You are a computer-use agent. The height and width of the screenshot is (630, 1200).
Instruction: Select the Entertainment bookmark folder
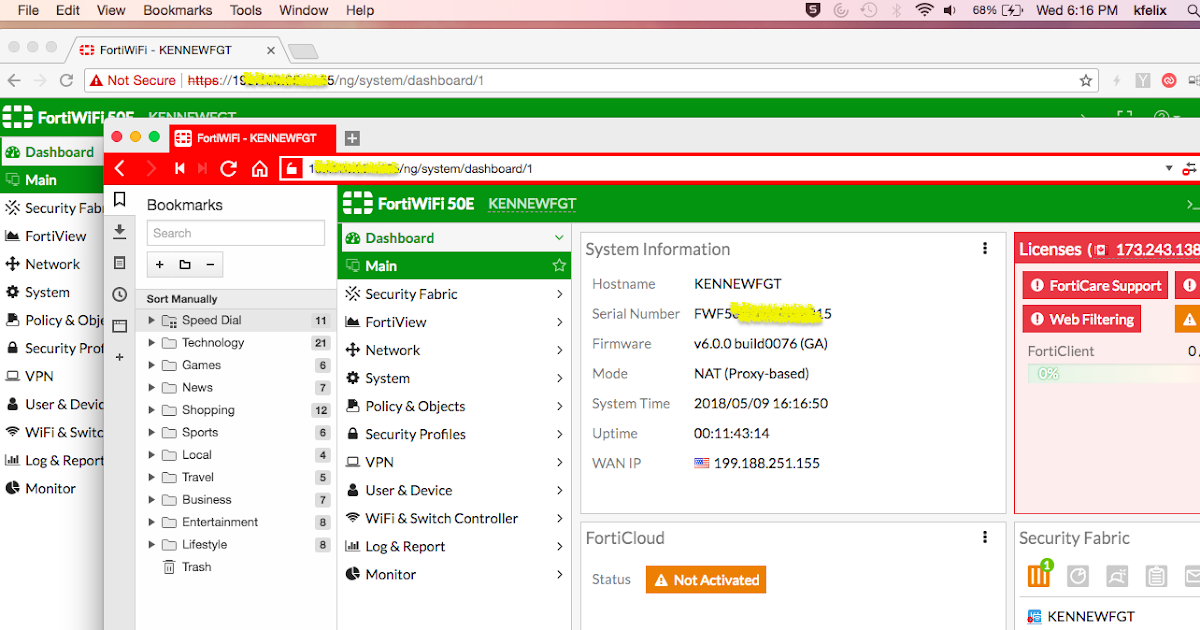tap(220, 522)
